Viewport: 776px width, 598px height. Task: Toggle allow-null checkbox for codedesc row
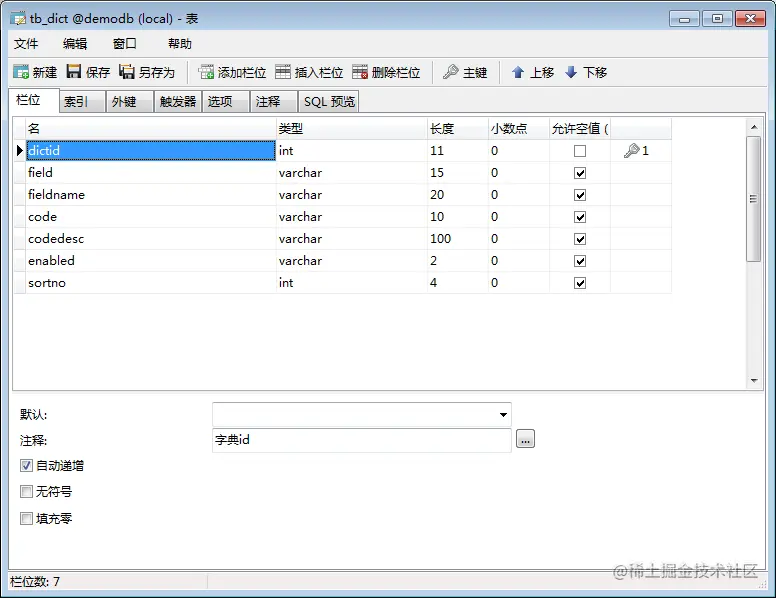pos(580,239)
